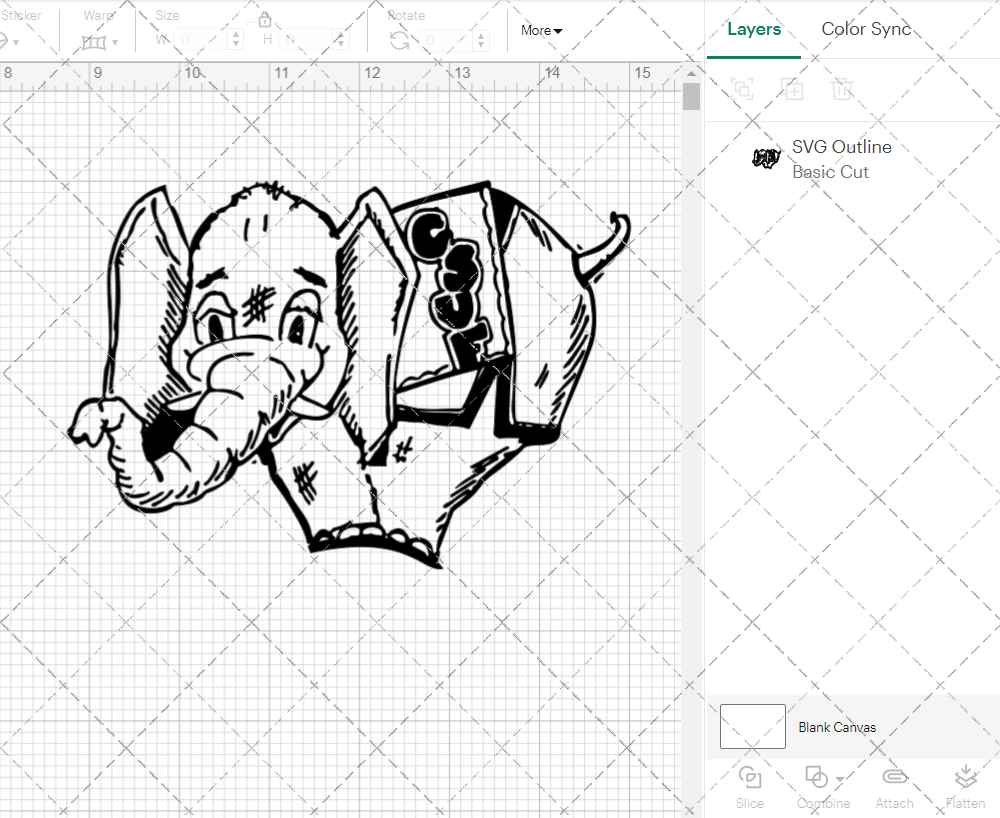The height and width of the screenshot is (818, 1000).
Task: Toggle the size aspect ratio lock
Action: pos(265,20)
